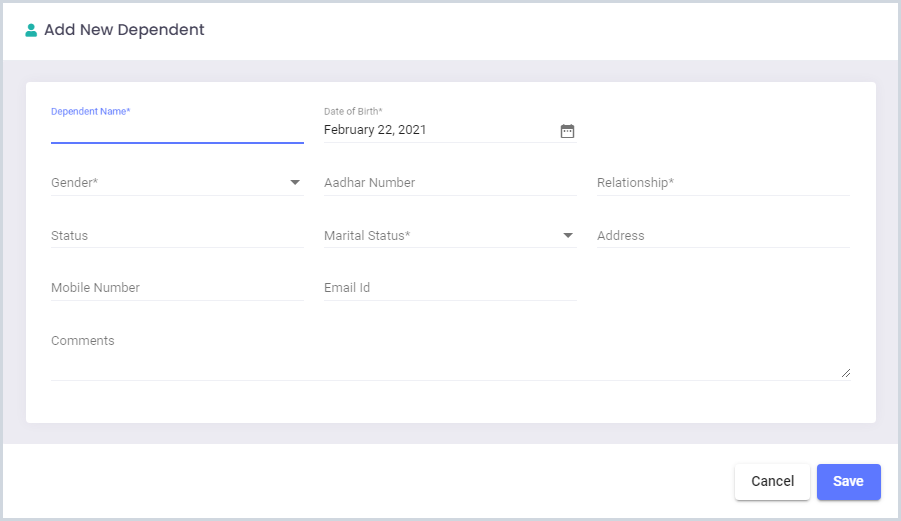Open the Marital Status selection field
The image size is (901, 521).
tap(450, 236)
